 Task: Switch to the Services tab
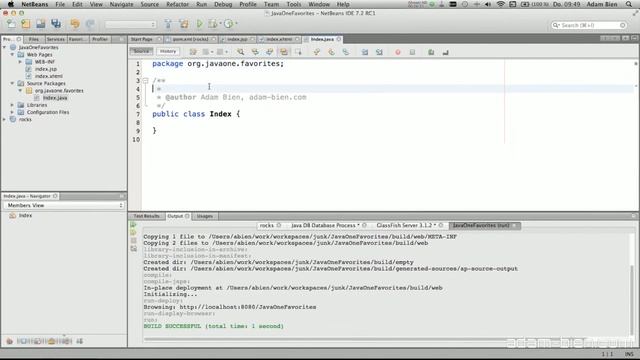(x=55, y=39)
